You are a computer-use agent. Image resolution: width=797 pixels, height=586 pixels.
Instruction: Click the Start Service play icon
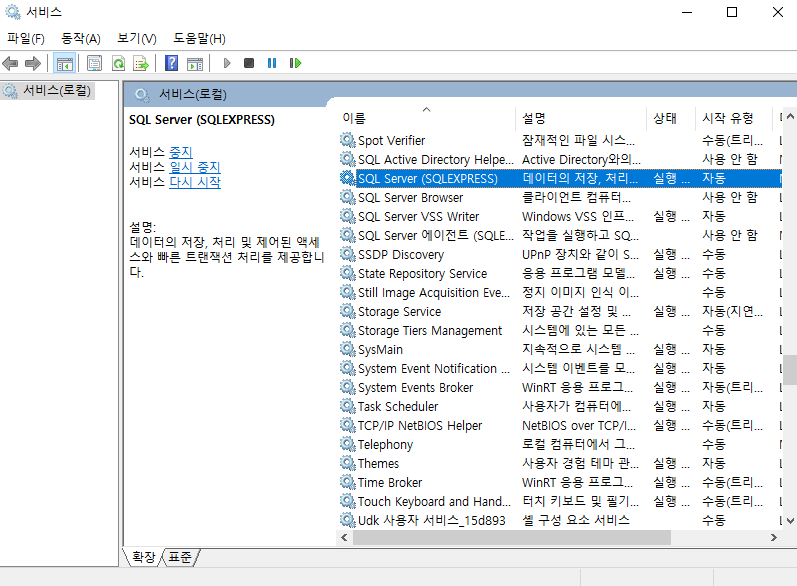227,63
